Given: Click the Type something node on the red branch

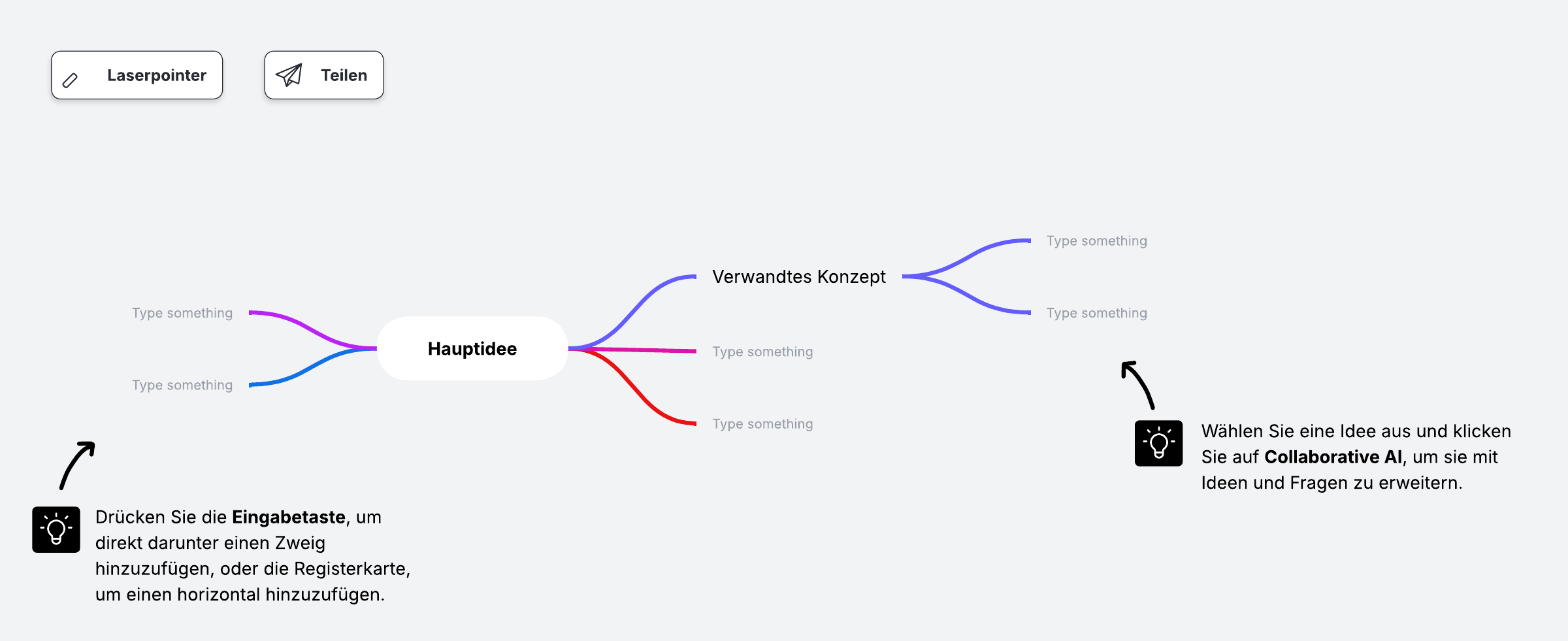Looking at the screenshot, I should pyautogui.click(x=762, y=423).
